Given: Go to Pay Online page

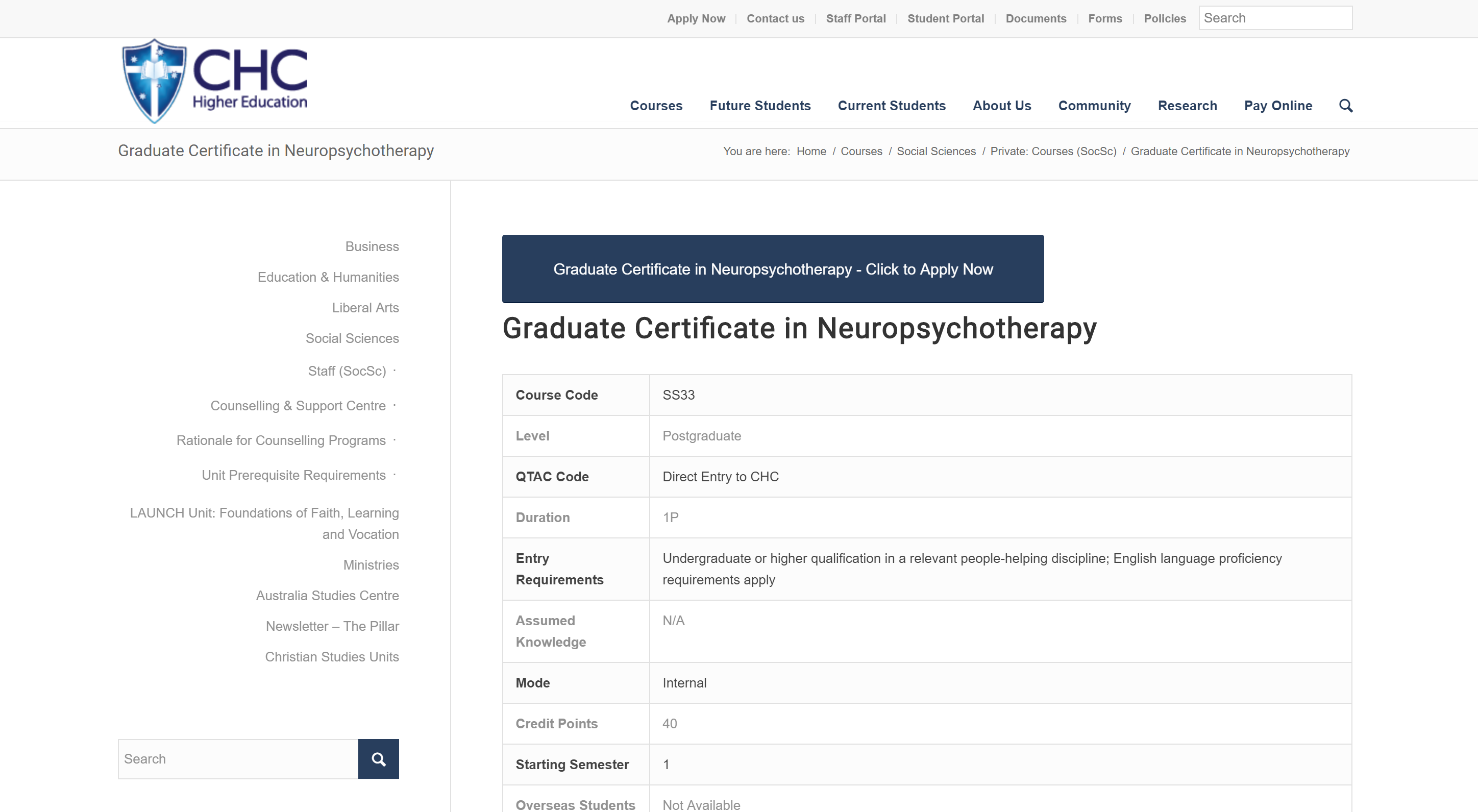Looking at the screenshot, I should [1278, 106].
